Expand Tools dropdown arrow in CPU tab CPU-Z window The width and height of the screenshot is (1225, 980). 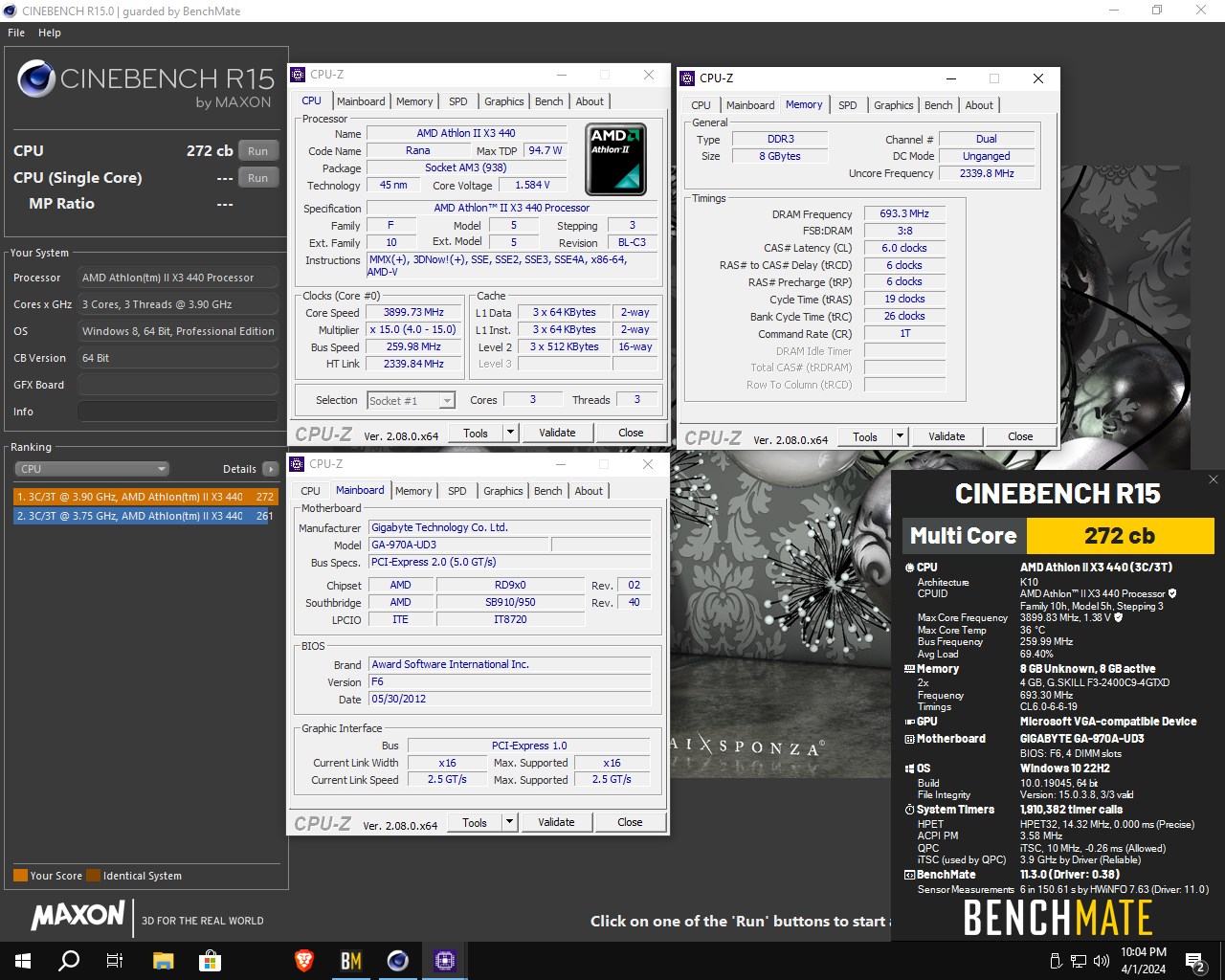click(510, 434)
